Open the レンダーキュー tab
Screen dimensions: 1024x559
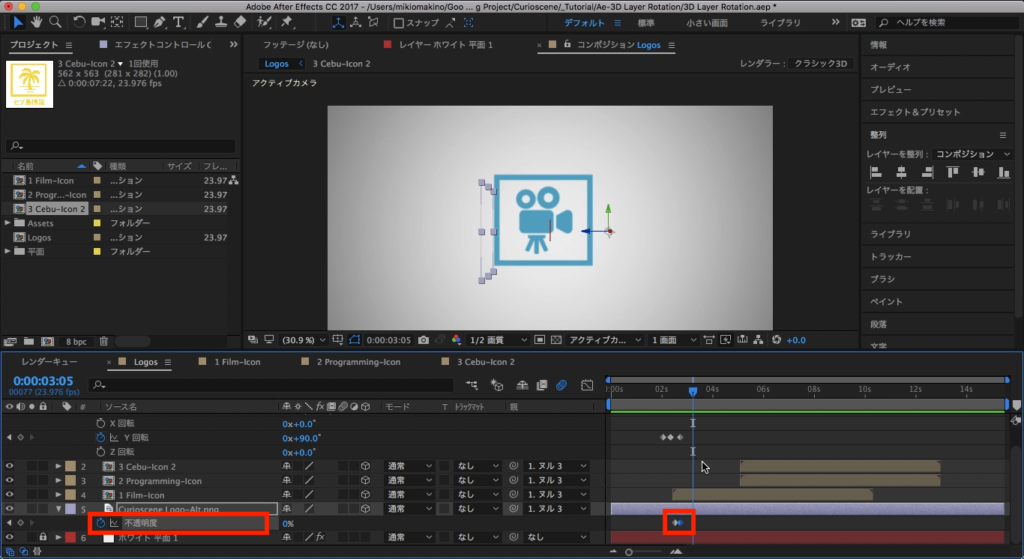(x=49, y=361)
